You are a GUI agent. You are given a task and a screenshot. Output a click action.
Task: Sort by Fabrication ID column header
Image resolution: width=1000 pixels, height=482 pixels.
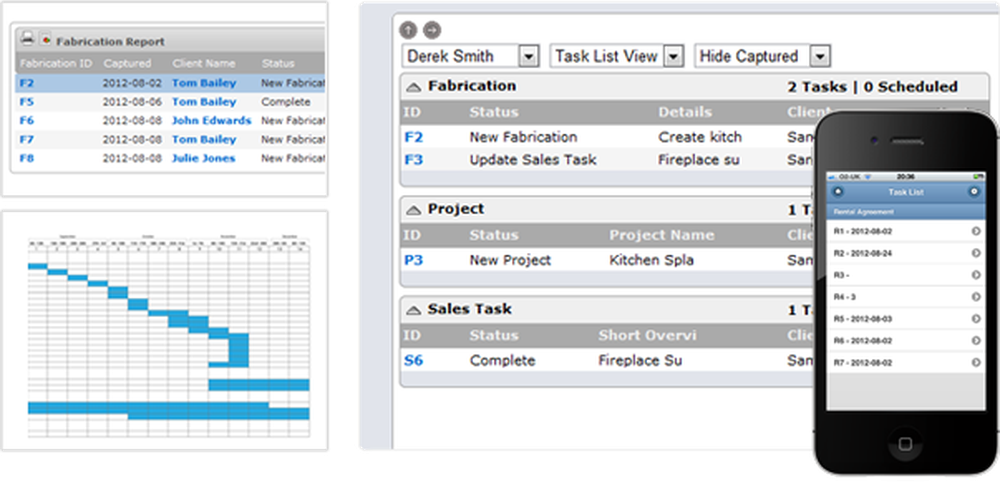pos(56,64)
